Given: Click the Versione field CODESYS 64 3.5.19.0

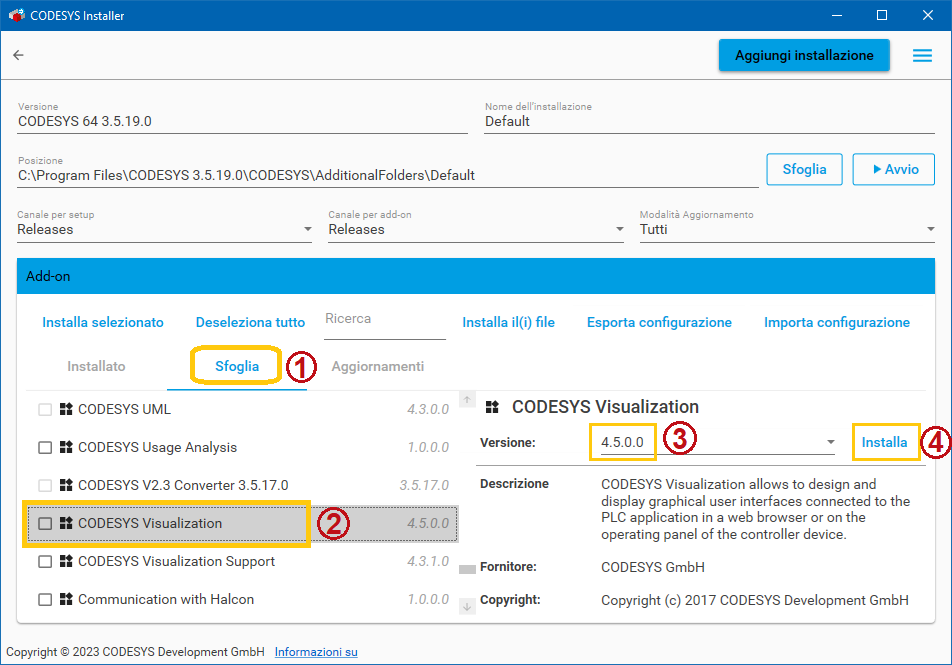Looking at the screenshot, I should pyautogui.click(x=242, y=121).
